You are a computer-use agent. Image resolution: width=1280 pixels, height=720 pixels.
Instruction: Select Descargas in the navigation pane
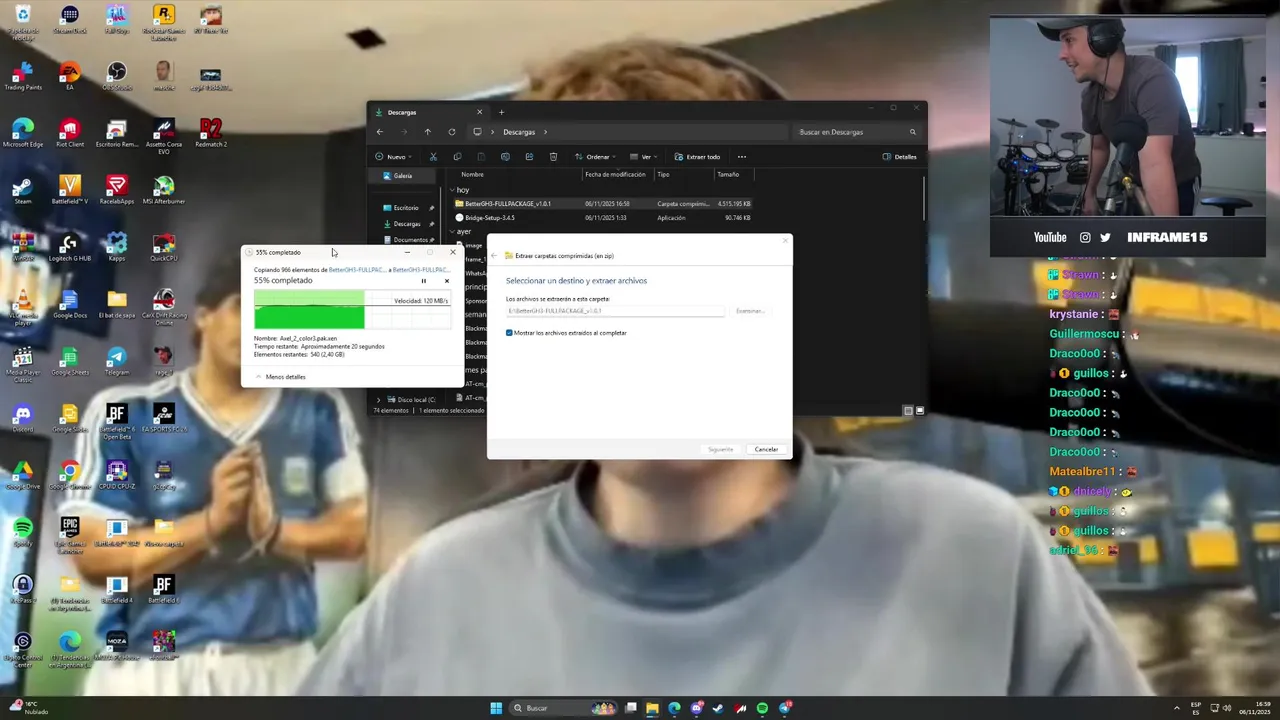(x=405, y=224)
